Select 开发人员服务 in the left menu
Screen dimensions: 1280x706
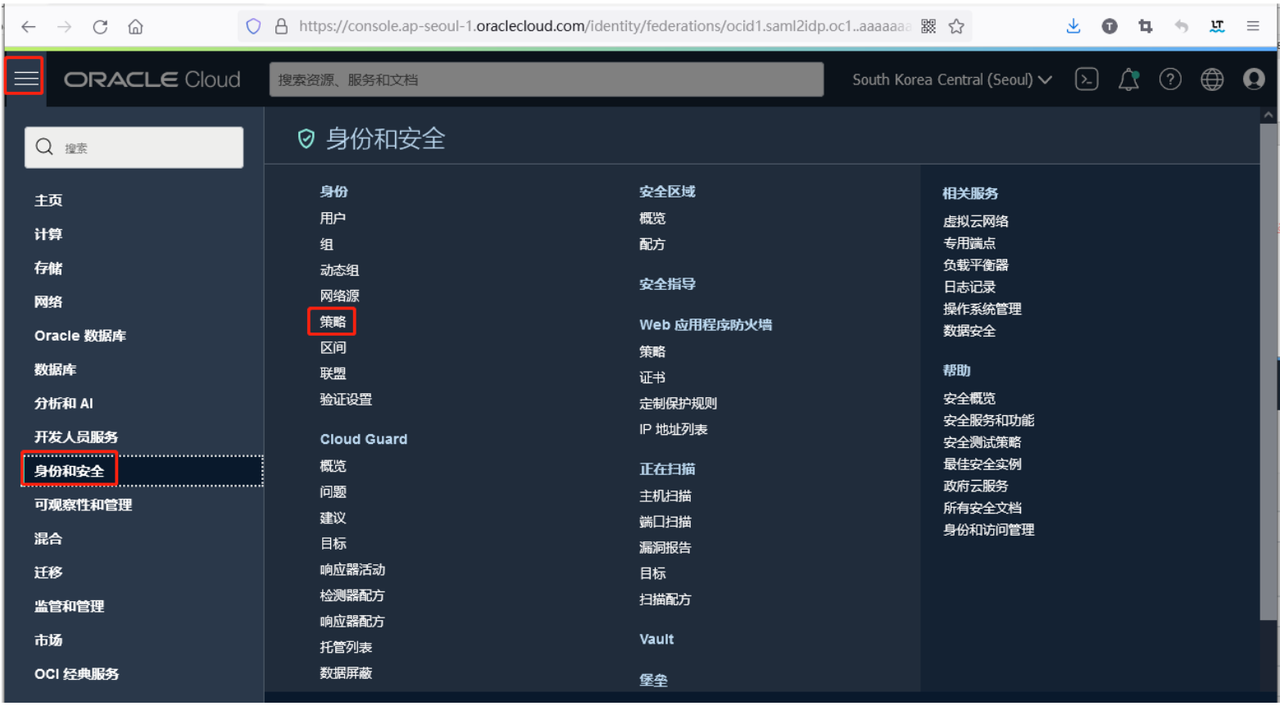tap(76, 437)
